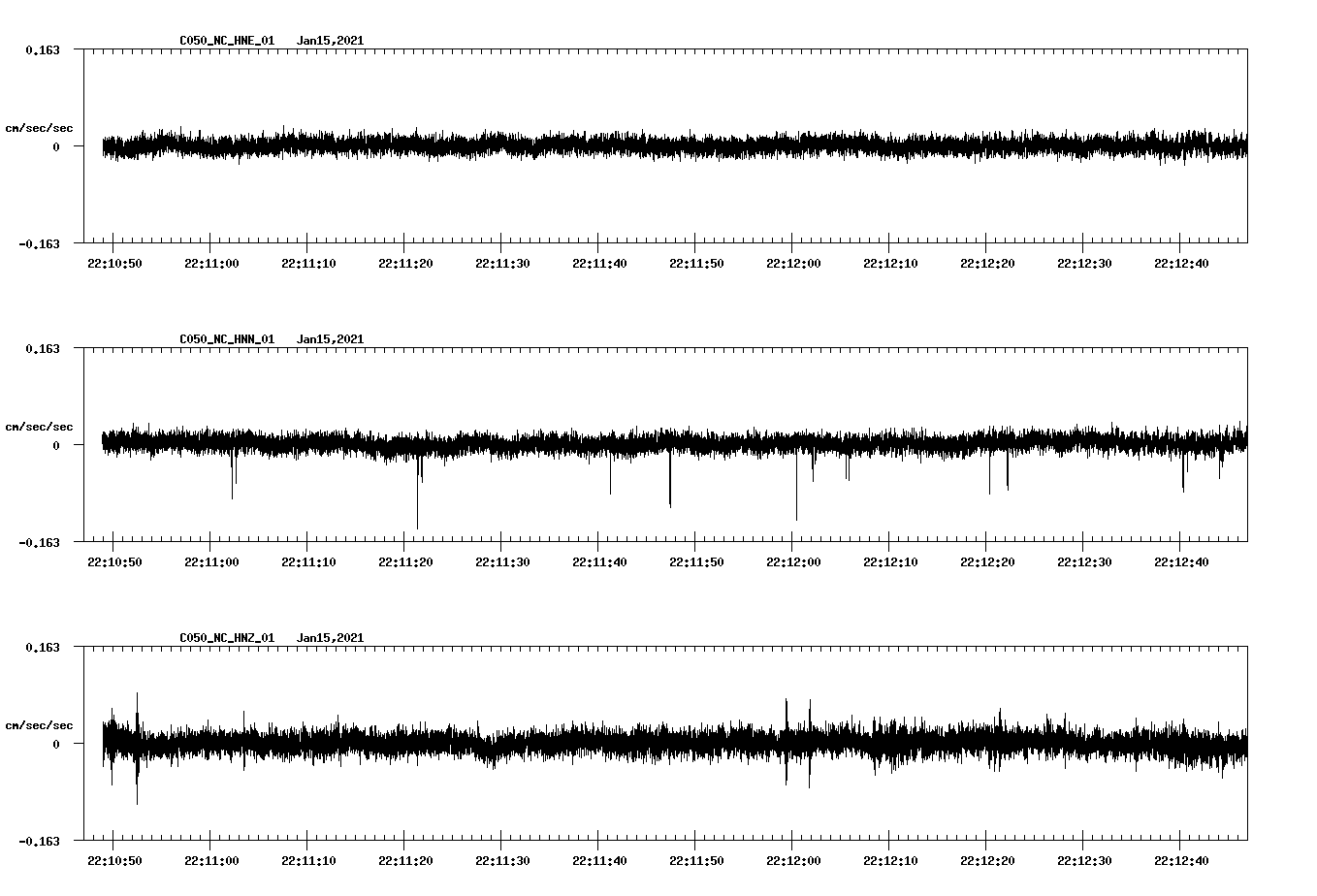Click the Jan15,2021 date beside C050_NC_HNZ_01

331,637
